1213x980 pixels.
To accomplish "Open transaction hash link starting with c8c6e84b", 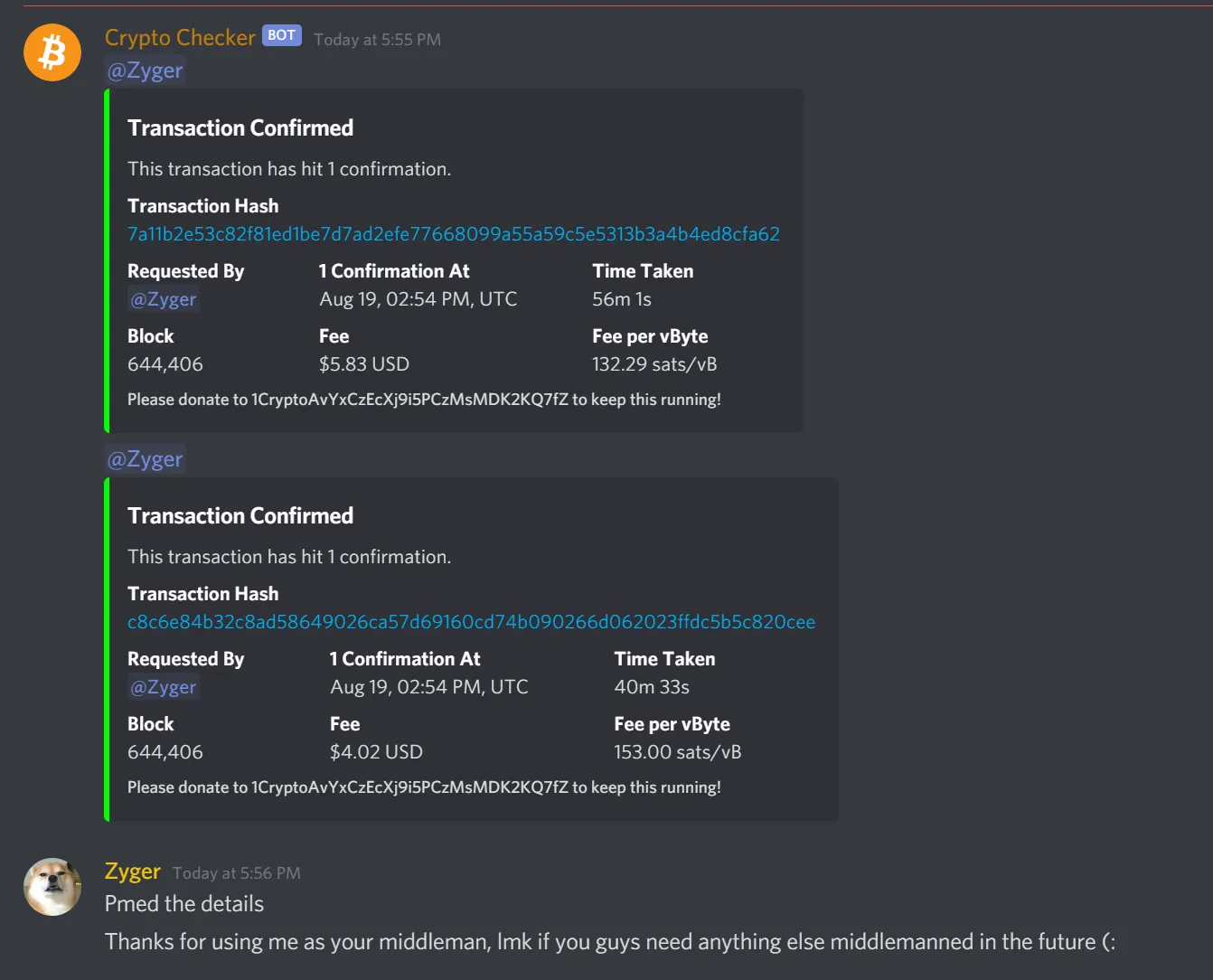I will click(471, 622).
